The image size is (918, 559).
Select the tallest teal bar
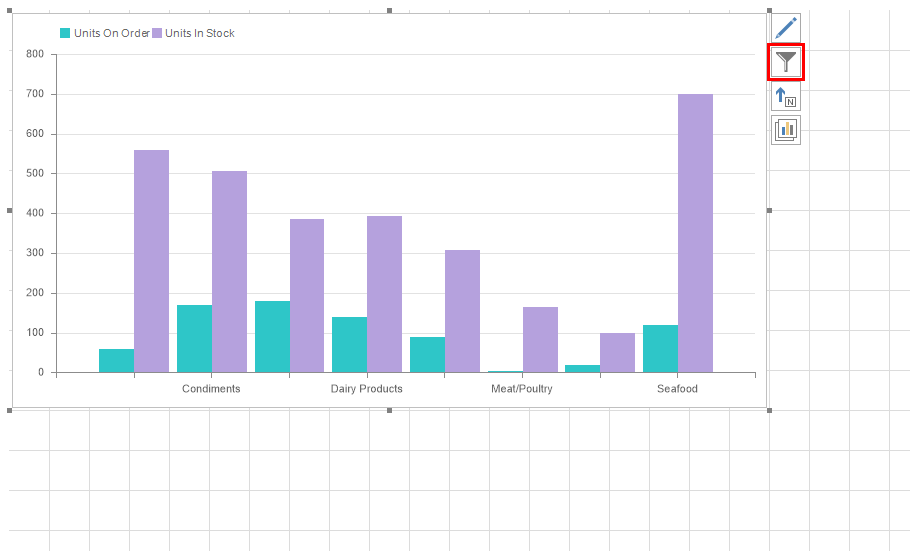point(272,336)
